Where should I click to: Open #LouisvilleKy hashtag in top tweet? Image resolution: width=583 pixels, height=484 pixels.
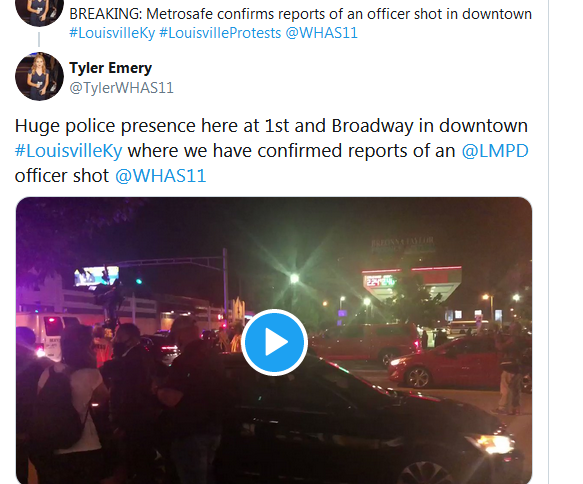112,33
